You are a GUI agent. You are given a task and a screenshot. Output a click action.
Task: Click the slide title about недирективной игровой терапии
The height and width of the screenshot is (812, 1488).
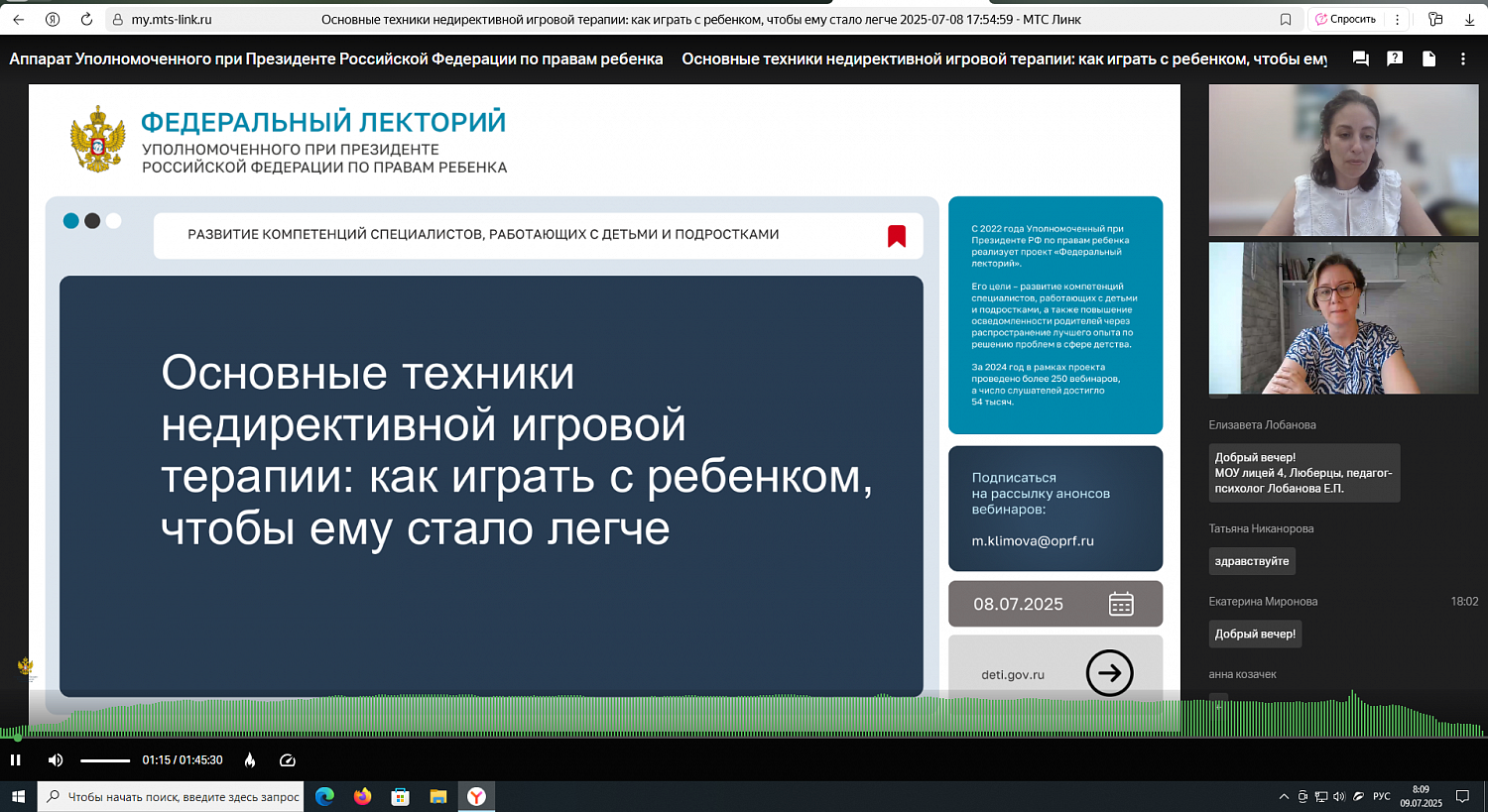(x=517, y=450)
